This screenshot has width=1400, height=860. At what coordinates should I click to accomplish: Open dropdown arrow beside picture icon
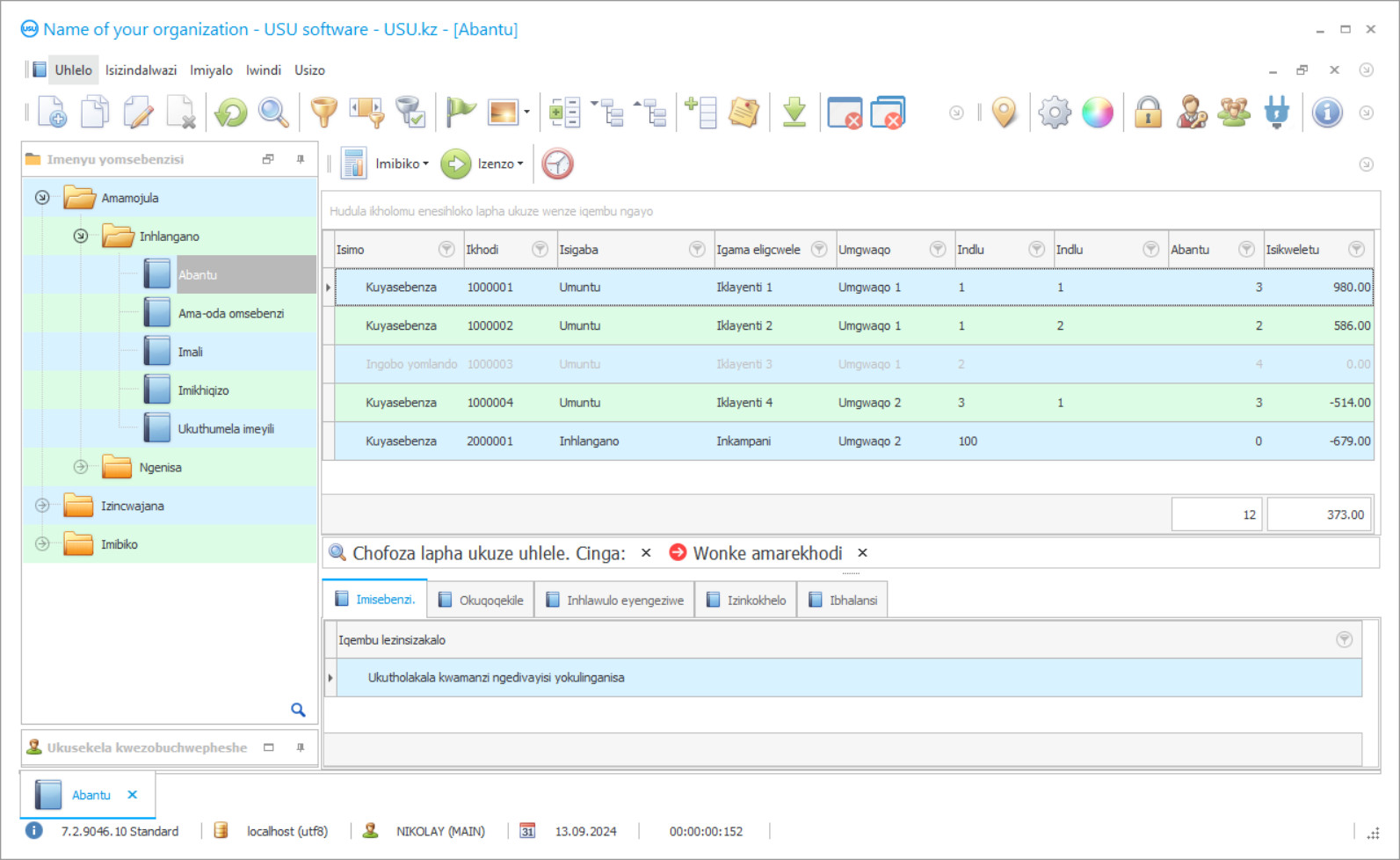526,113
